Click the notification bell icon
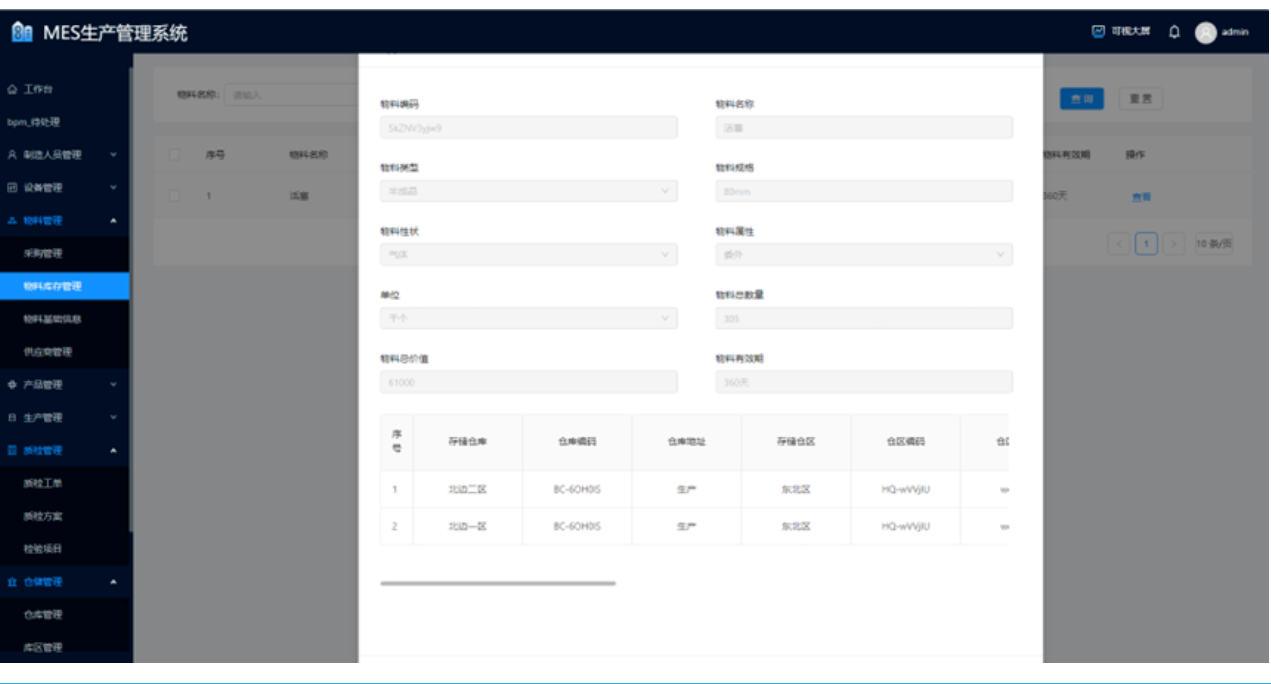Screen dimensions: 1271x684 [1174, 32]
